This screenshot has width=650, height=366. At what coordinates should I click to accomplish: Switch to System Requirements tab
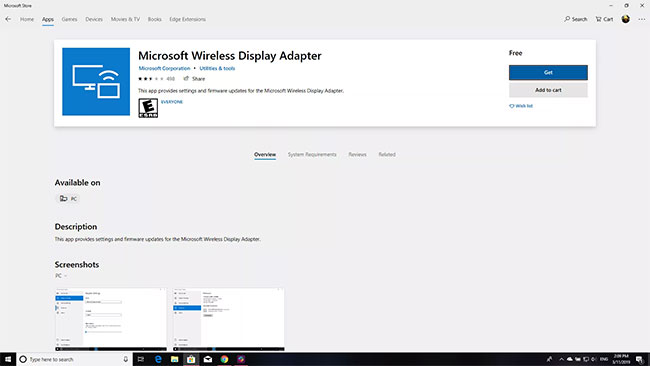[312, 155]
